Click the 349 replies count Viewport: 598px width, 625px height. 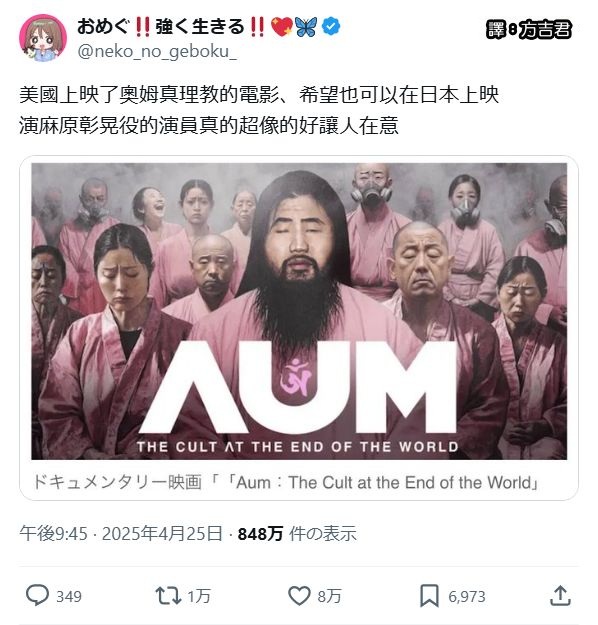[69, 596]
